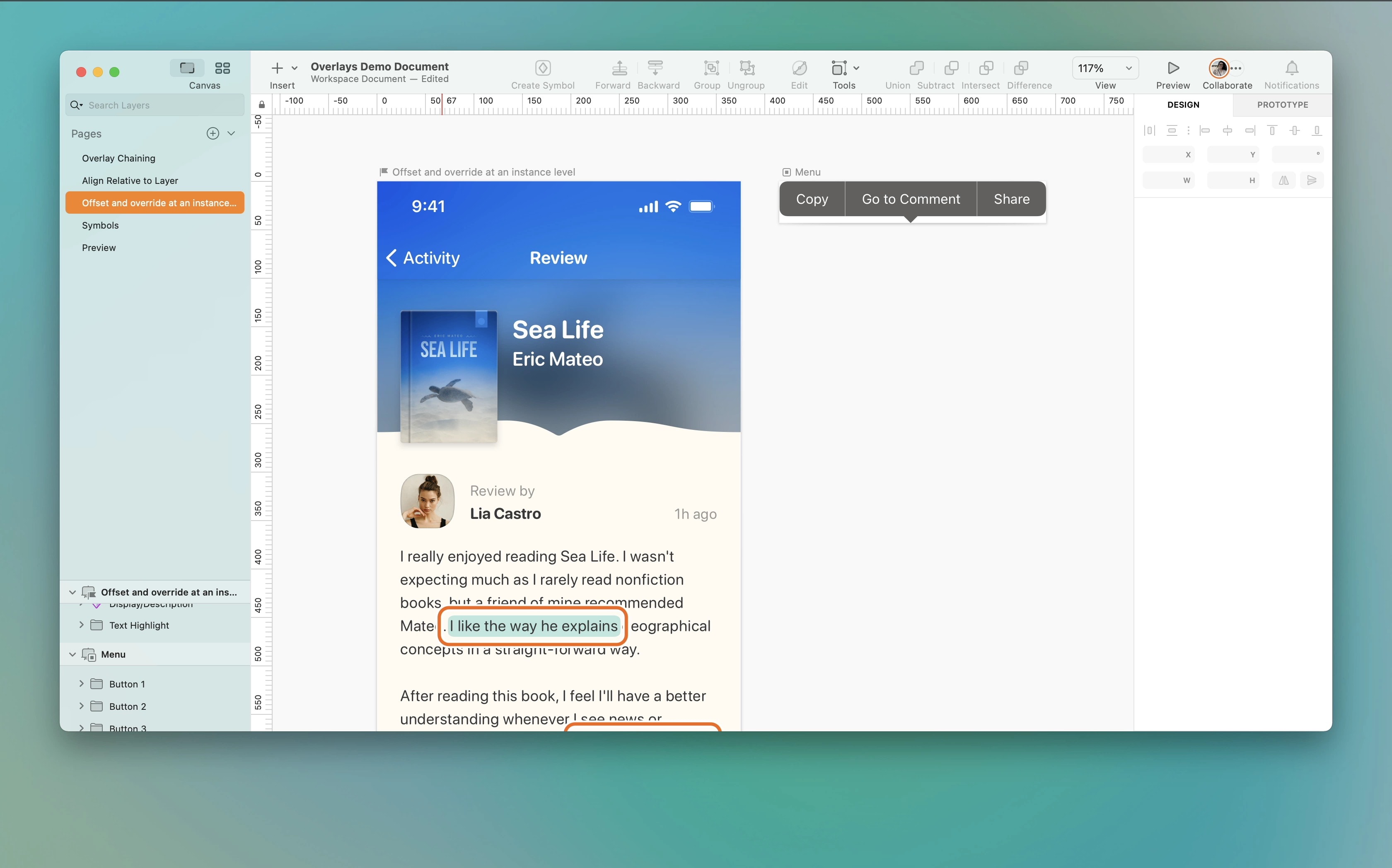Viewport: 1392px width, 868px height.
Task: Select the Button 1 layer
Action: pos(155,684)
